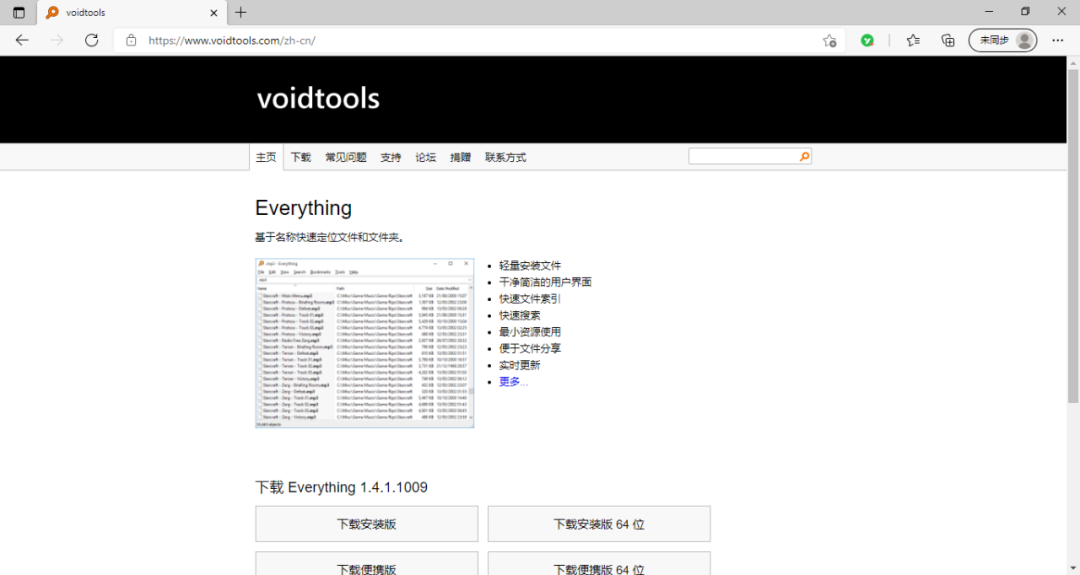The height and width of the screenshot is (575, 1080).
Task: Open the 下载 navigation item
Action: [300, 157]
